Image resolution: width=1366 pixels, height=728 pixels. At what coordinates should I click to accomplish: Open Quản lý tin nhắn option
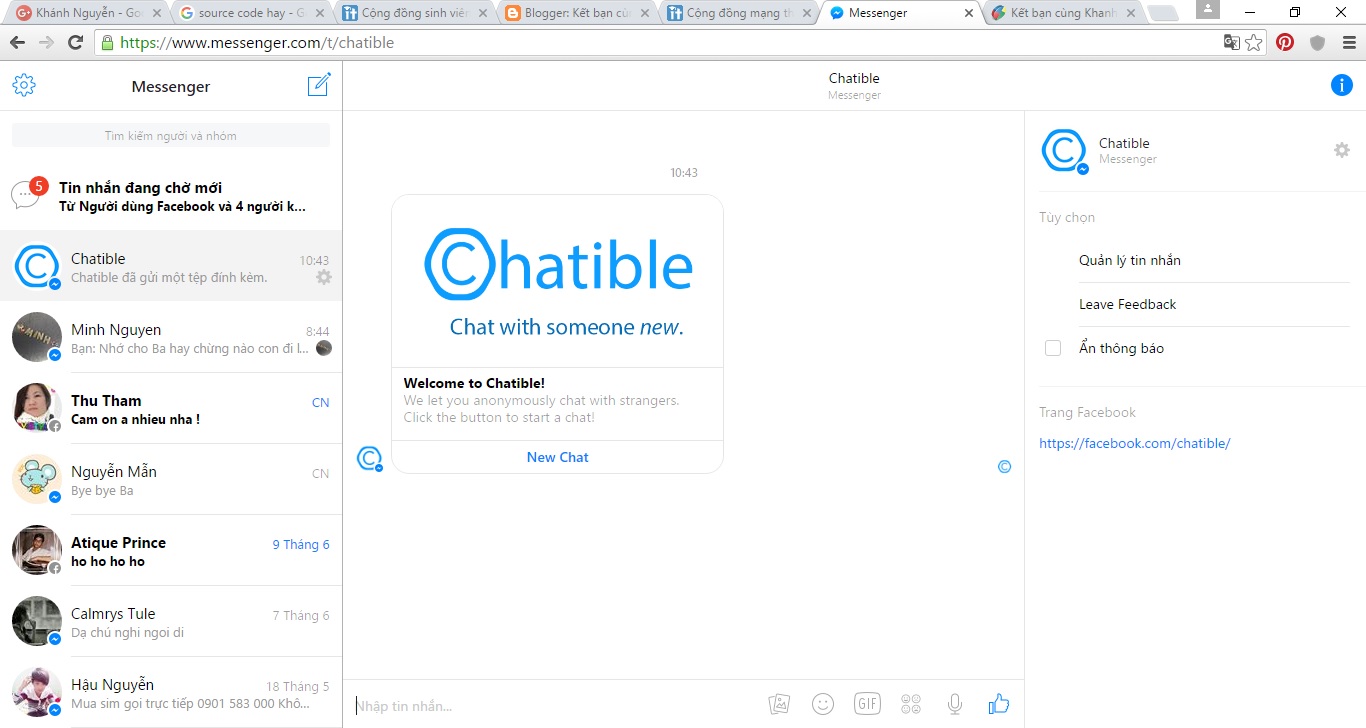1130,260
